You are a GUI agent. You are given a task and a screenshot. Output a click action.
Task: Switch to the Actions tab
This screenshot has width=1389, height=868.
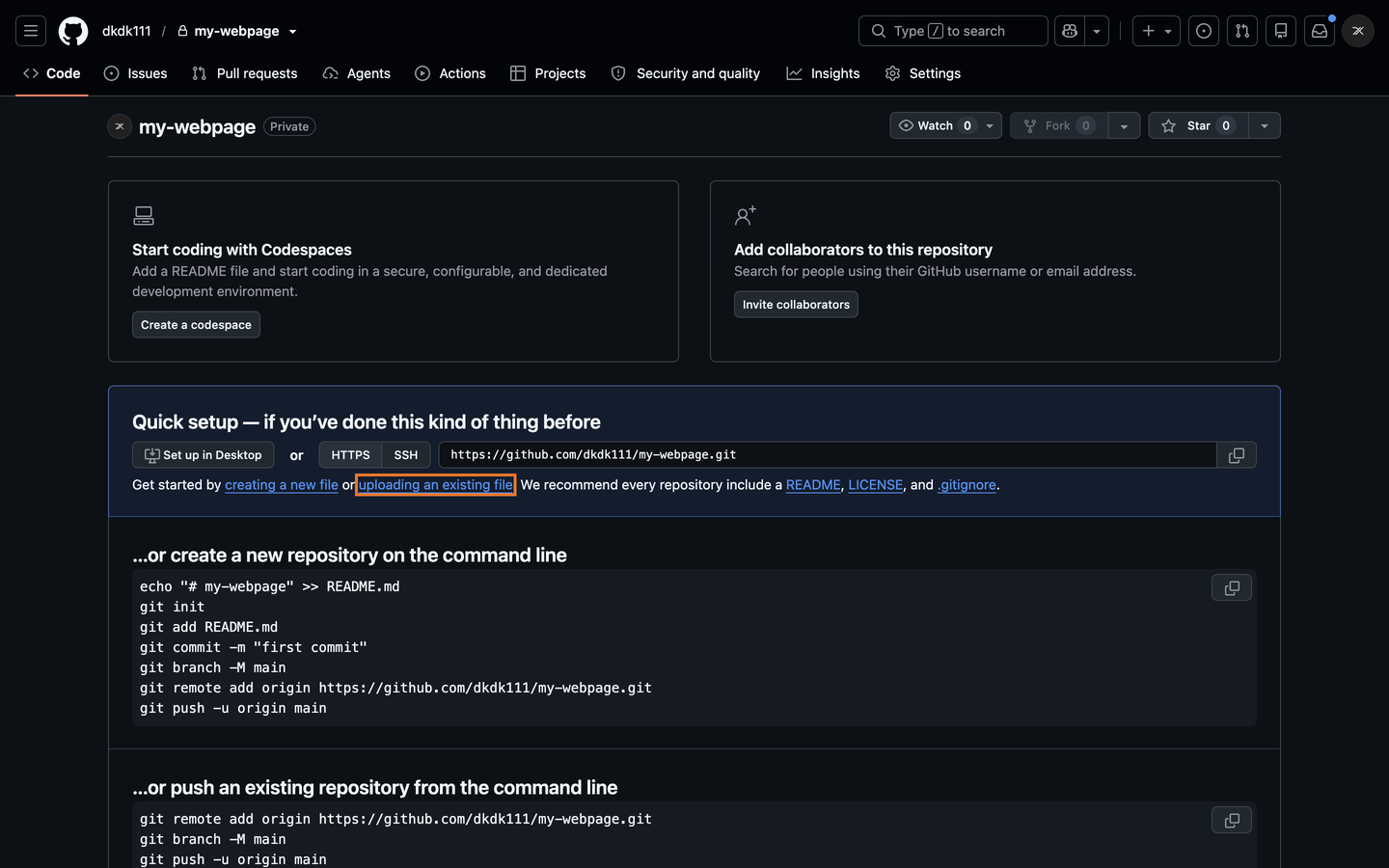[450, 73]
